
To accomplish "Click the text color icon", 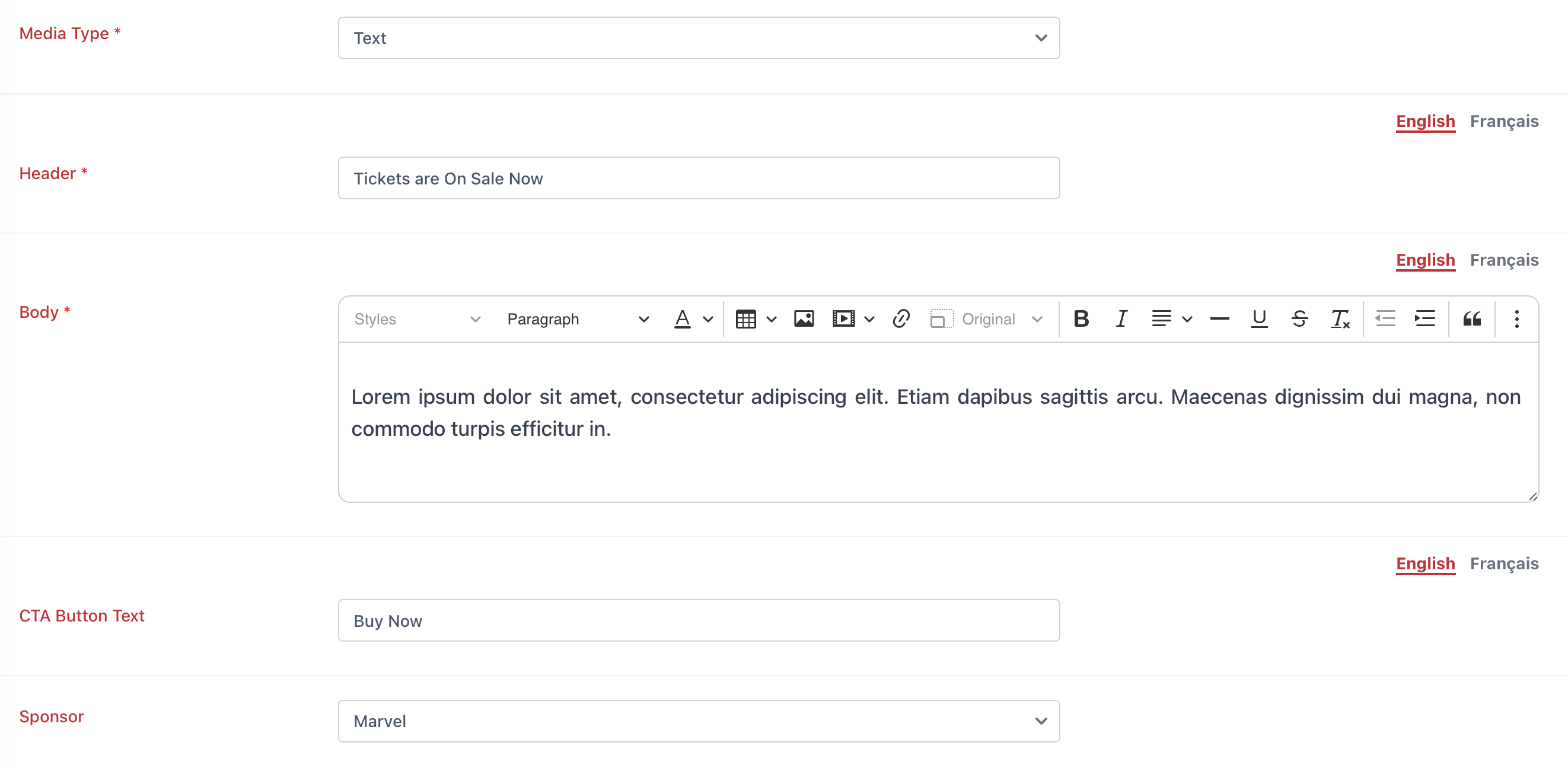I will point(683,319).
